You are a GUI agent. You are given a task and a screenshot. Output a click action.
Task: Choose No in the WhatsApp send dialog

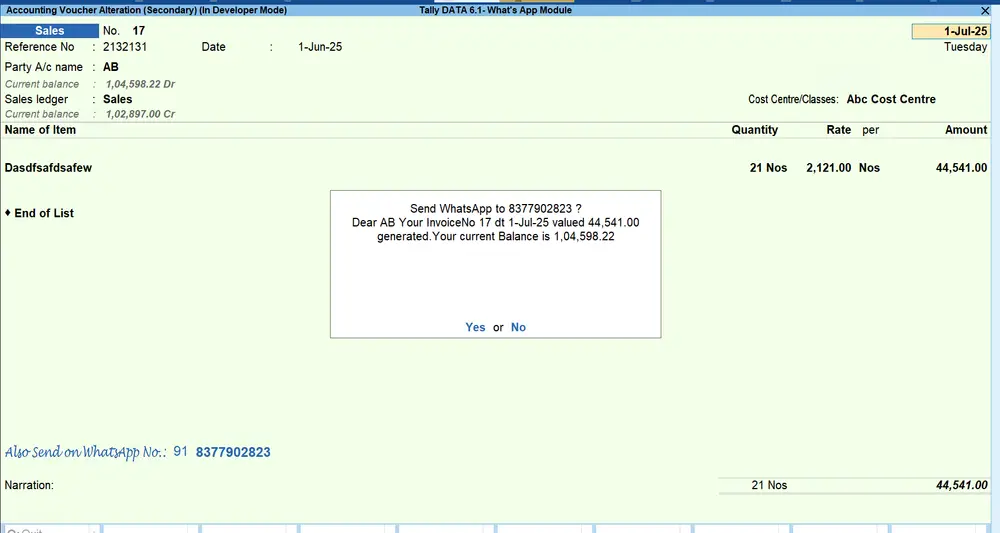pos(518,327)
